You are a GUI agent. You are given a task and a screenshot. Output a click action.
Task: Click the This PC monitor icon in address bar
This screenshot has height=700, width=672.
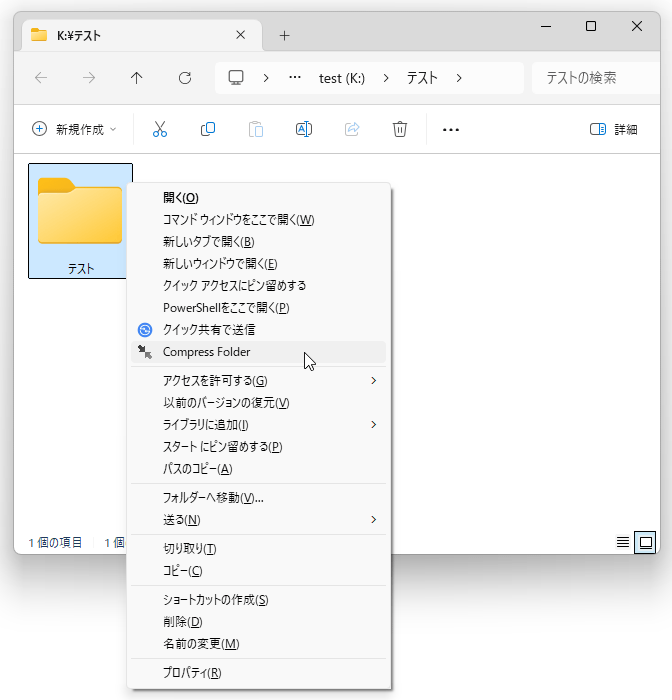236,78
